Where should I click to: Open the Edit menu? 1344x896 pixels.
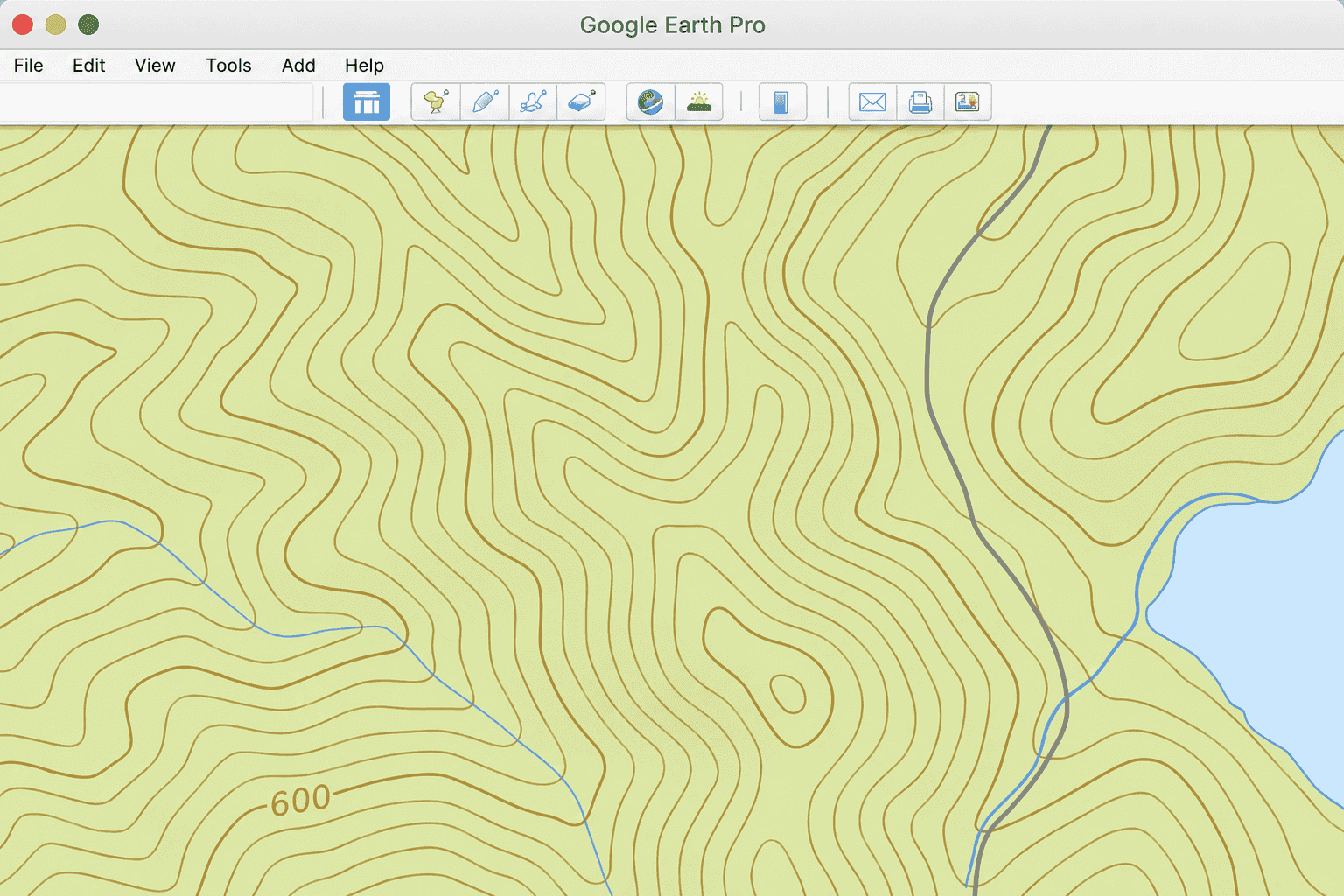[88, 66]
